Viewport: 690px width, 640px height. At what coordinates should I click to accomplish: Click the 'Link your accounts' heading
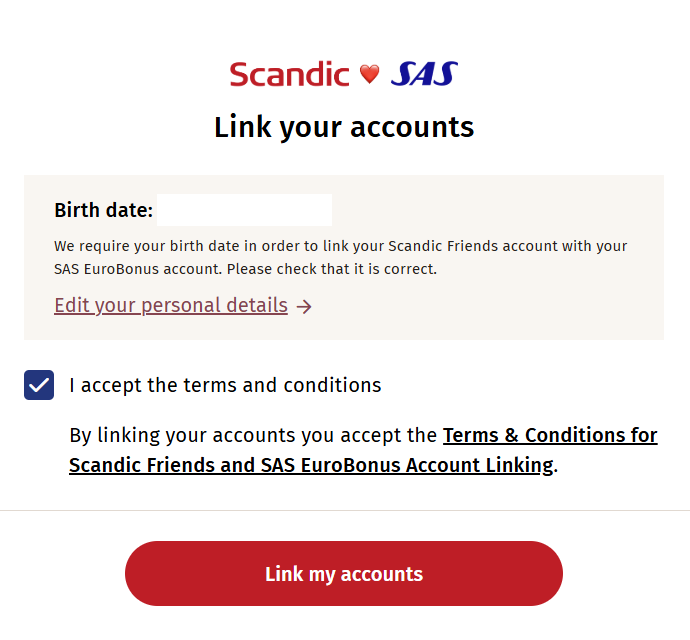pos(344,127)
